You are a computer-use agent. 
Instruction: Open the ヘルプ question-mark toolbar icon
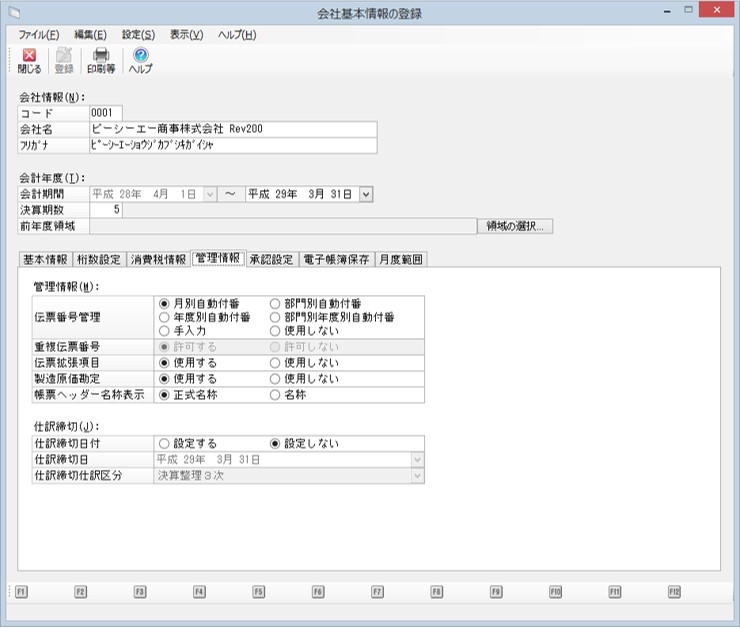tap(141, 60)
